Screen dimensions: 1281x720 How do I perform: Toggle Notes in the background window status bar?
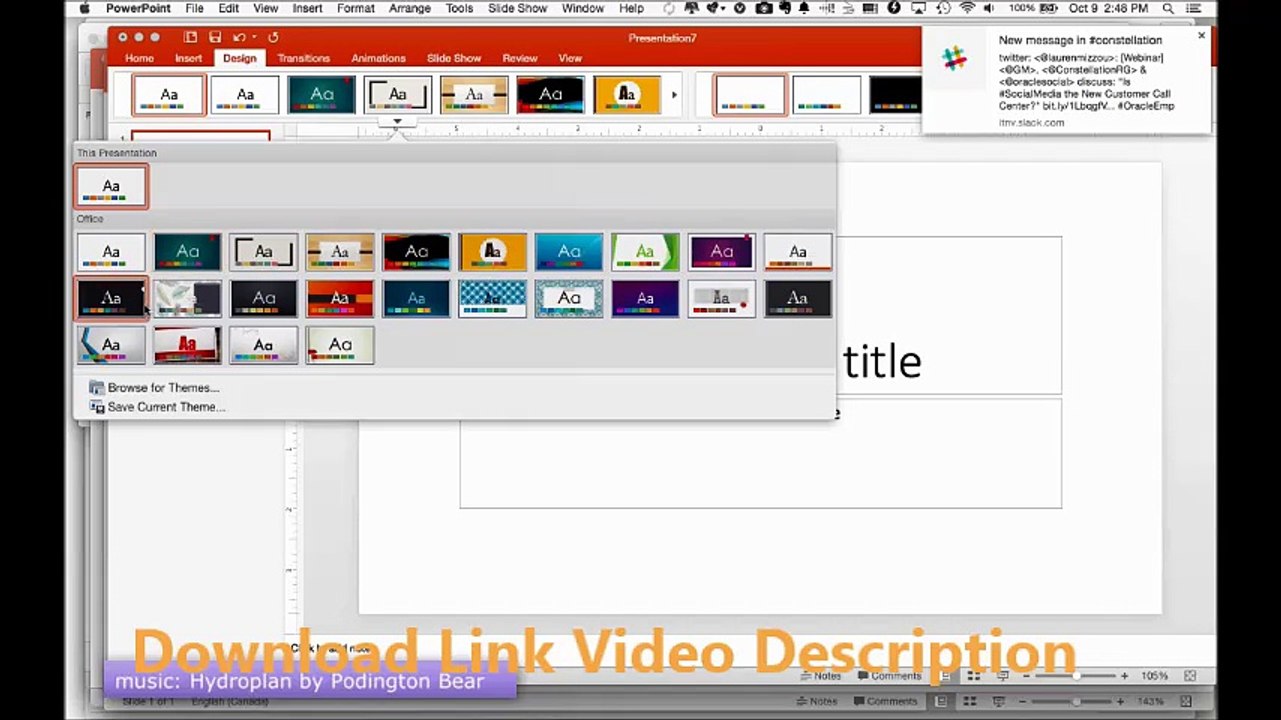coord(817,701)
